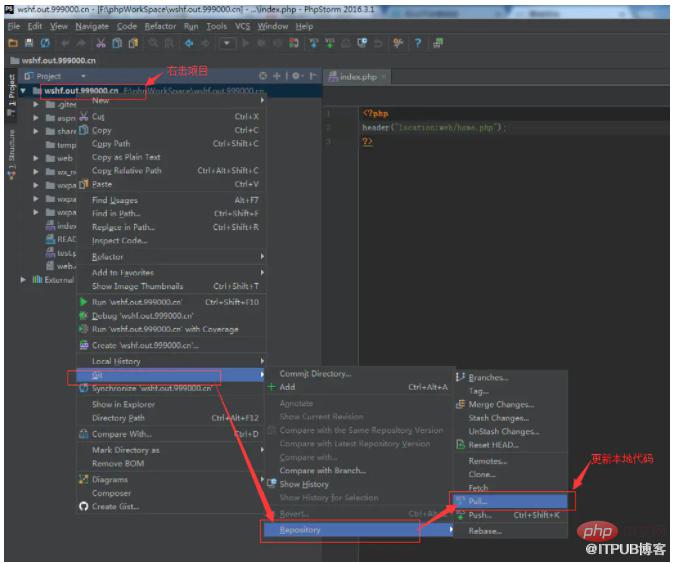This screenshot has width=676, height=564.
Task: Open the File menu
Action: [x=14, y=27]
